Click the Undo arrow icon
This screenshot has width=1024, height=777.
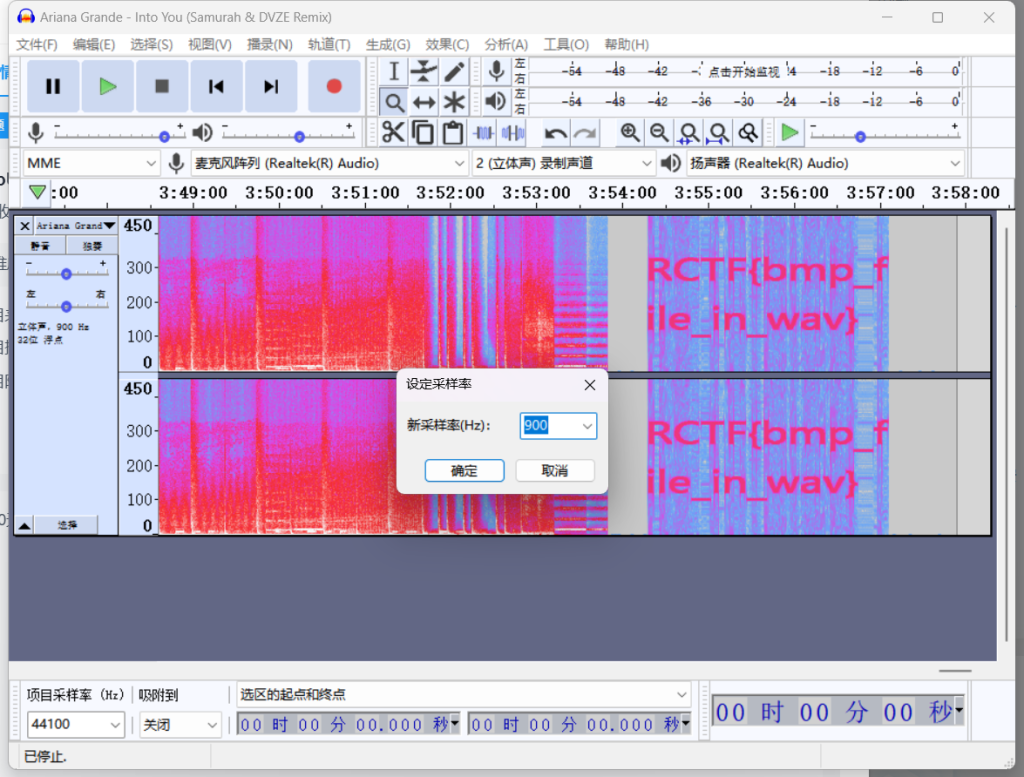(556, 133)
